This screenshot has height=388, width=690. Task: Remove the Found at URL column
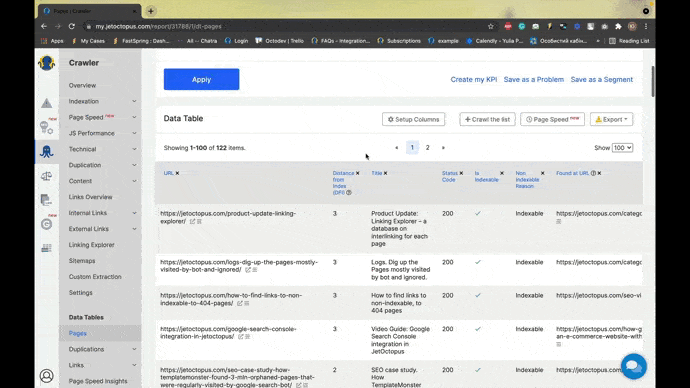[x=599, y=173]
